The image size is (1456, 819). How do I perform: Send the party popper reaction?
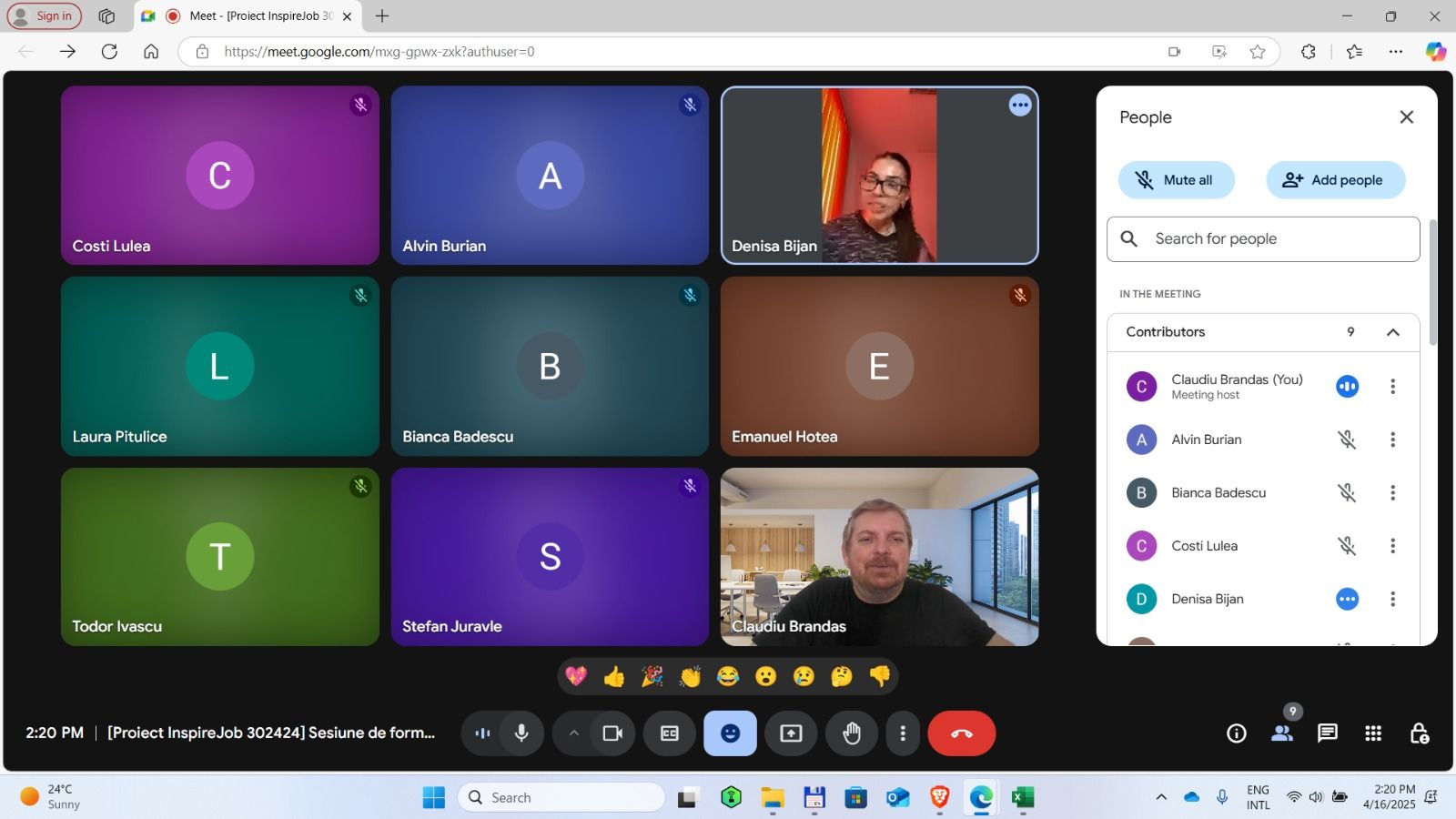652,676
